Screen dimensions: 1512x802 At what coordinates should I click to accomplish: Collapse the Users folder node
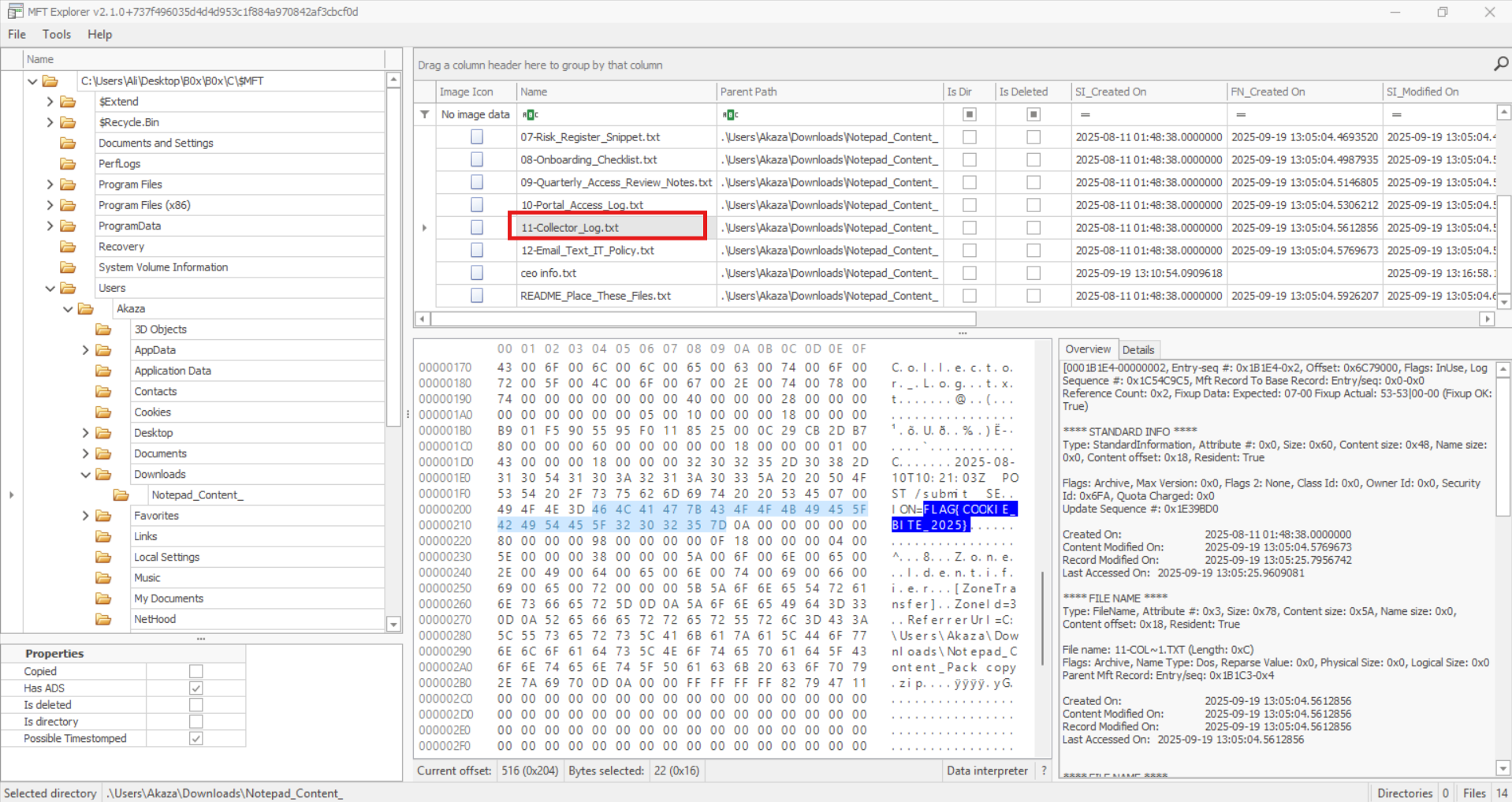50,288
